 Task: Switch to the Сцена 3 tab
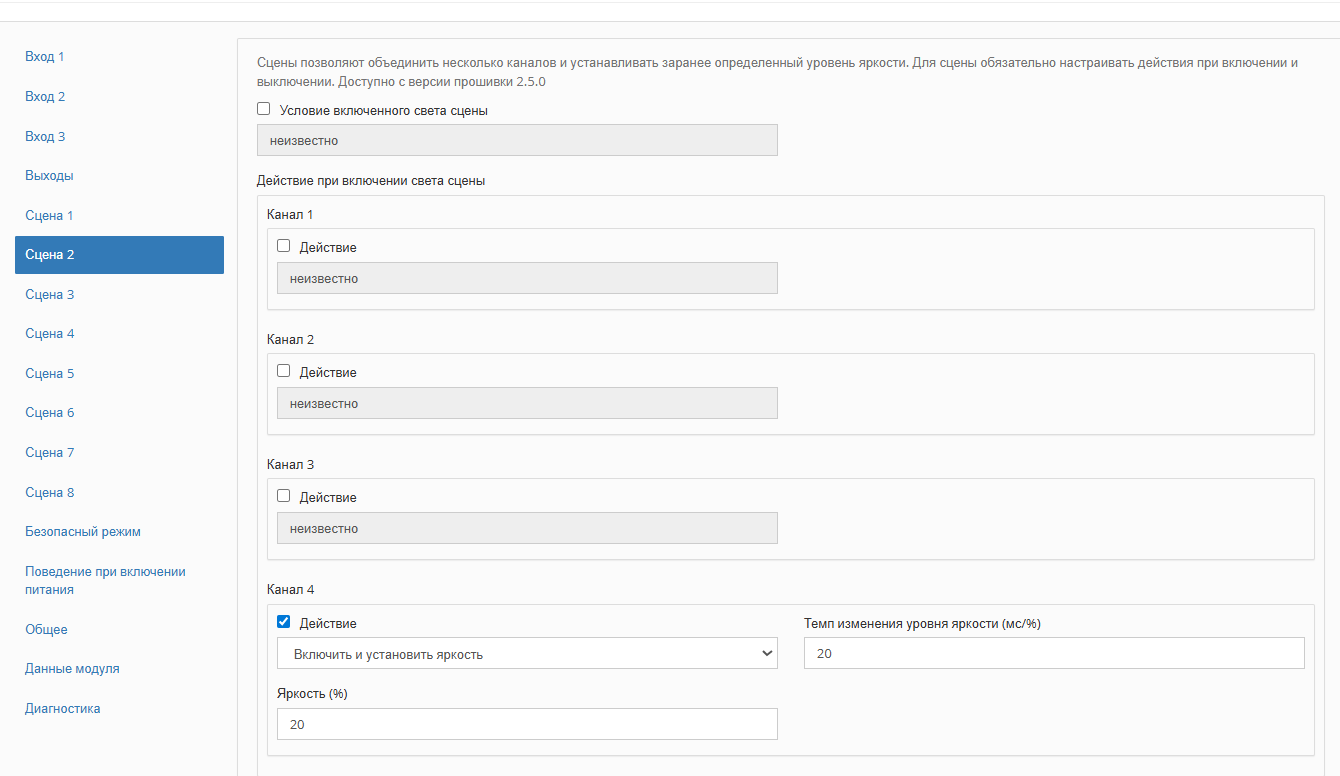click(50, 295)
